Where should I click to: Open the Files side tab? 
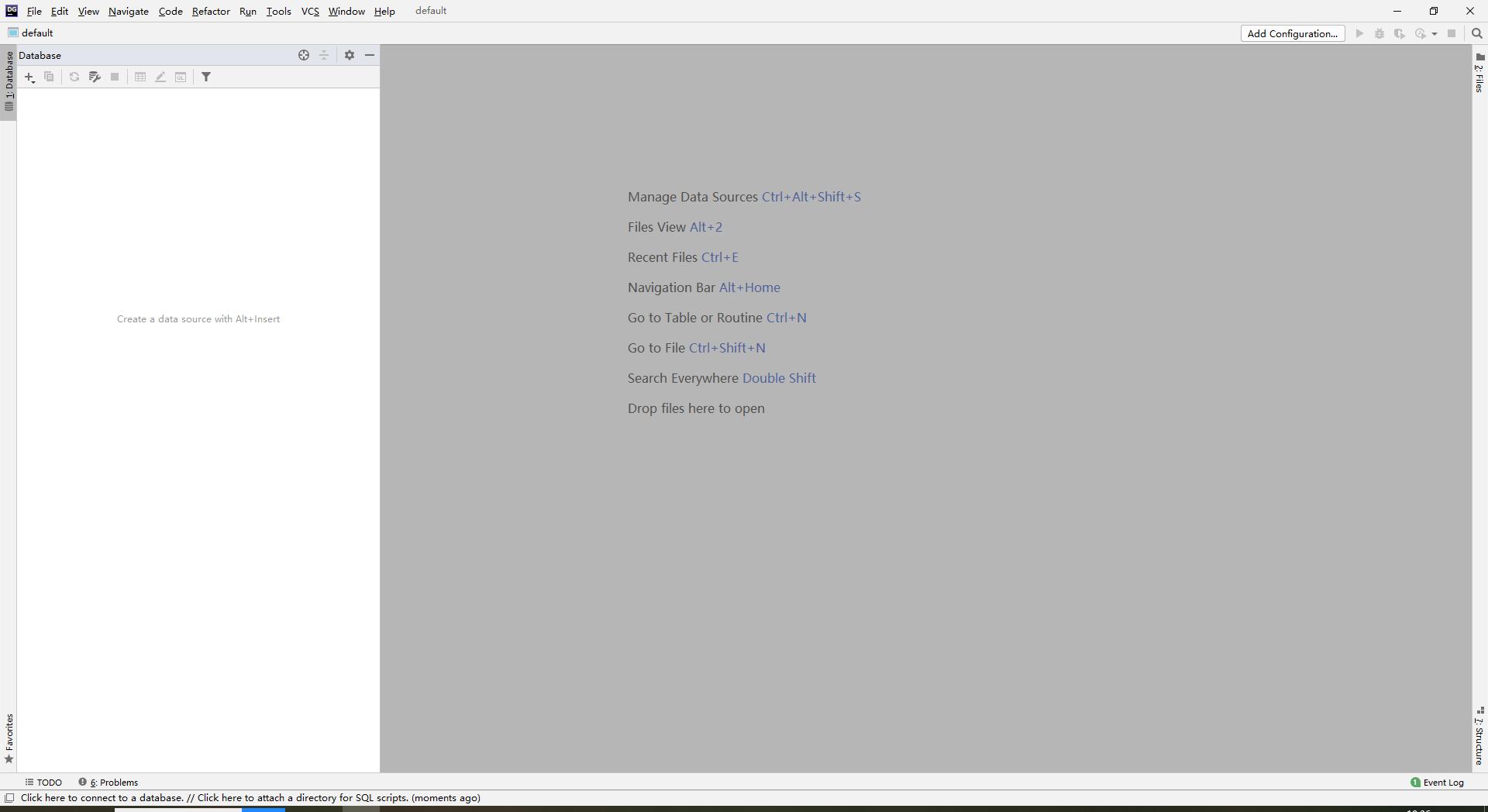coord(1479,73)
